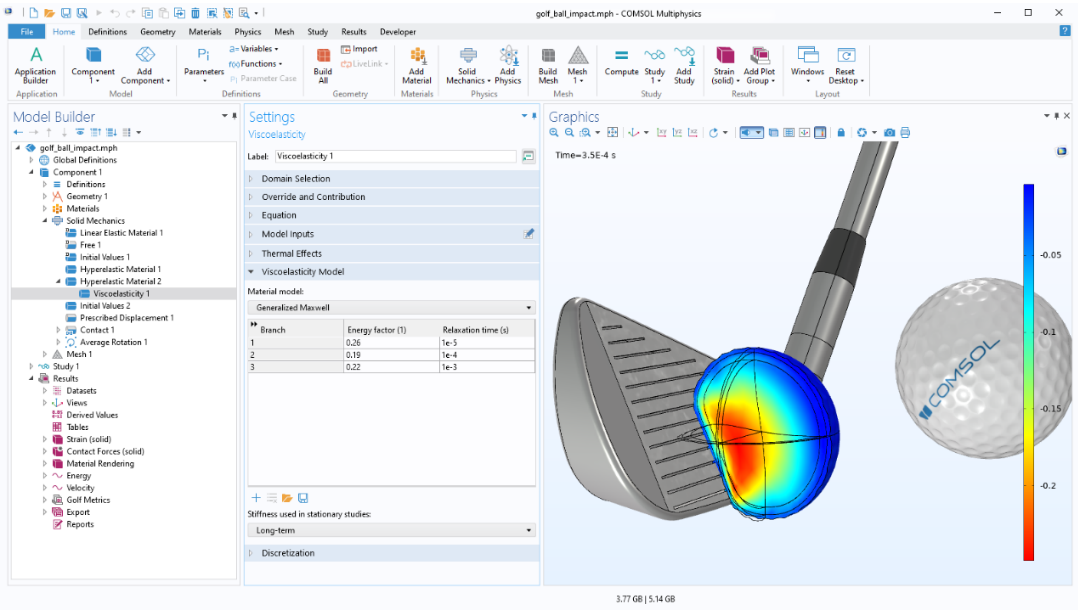Toggle transparency in Graphics toolbar

pyautogui.click(x=773, y=133)
